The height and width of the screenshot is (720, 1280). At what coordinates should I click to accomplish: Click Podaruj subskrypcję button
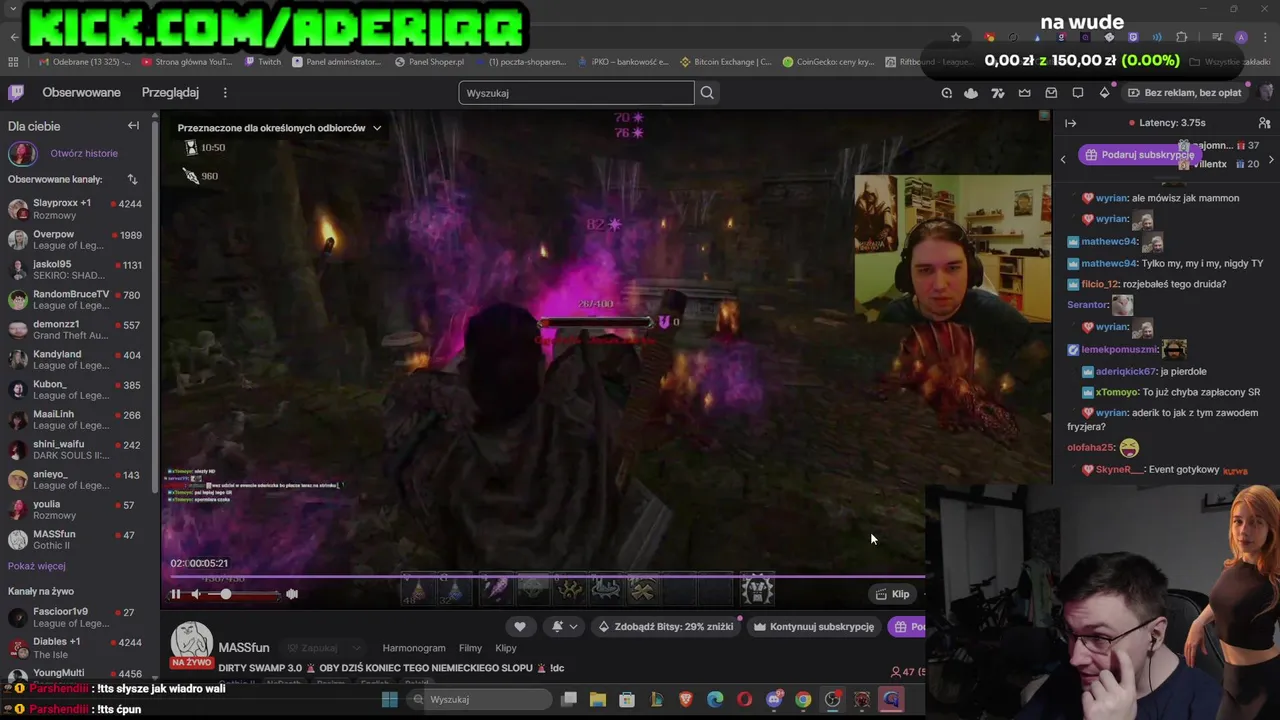pyautogui.click(x=1138, y=155)
